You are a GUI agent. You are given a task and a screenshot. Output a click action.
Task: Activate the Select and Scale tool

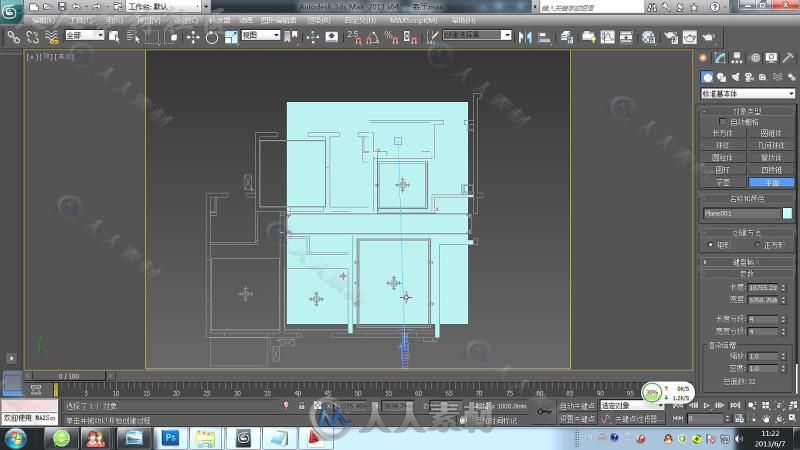(x=231, y=37)
